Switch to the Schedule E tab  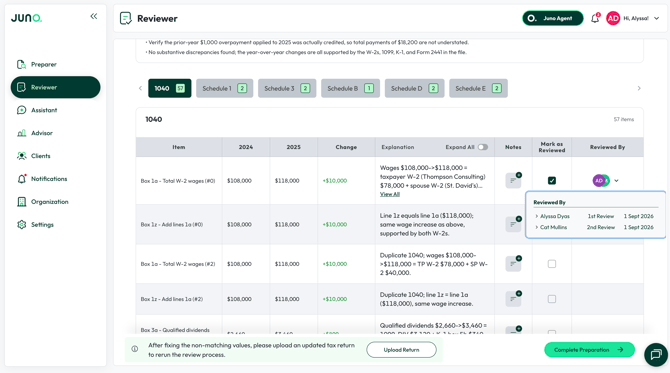(x=478, y=88)
